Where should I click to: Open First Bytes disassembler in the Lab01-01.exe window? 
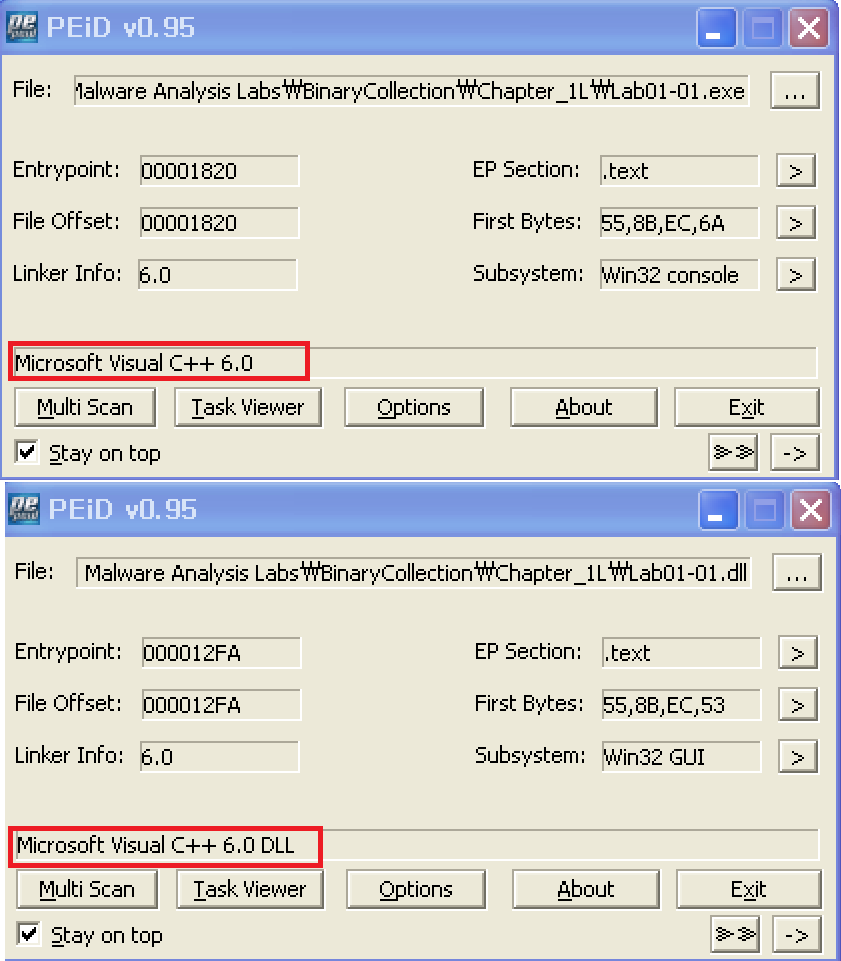pos(795,222)
